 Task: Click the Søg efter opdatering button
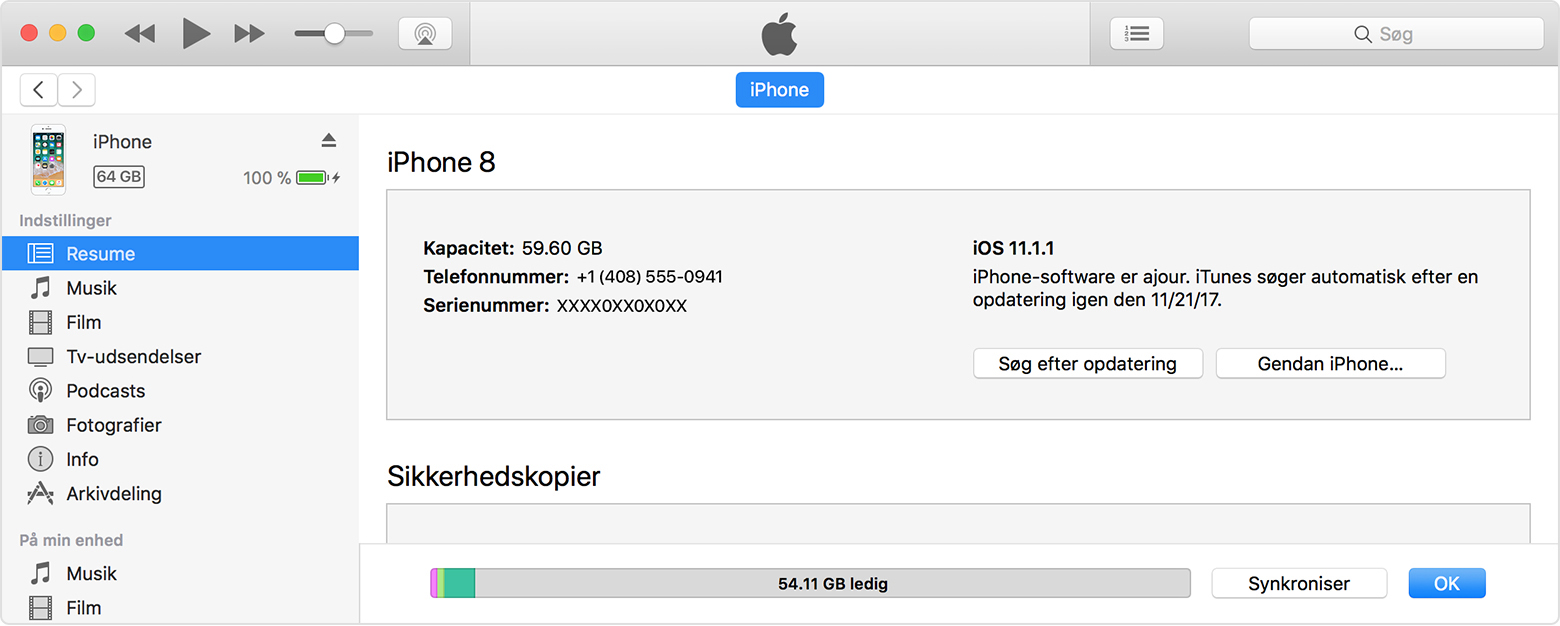click(x=1087, y=364)
